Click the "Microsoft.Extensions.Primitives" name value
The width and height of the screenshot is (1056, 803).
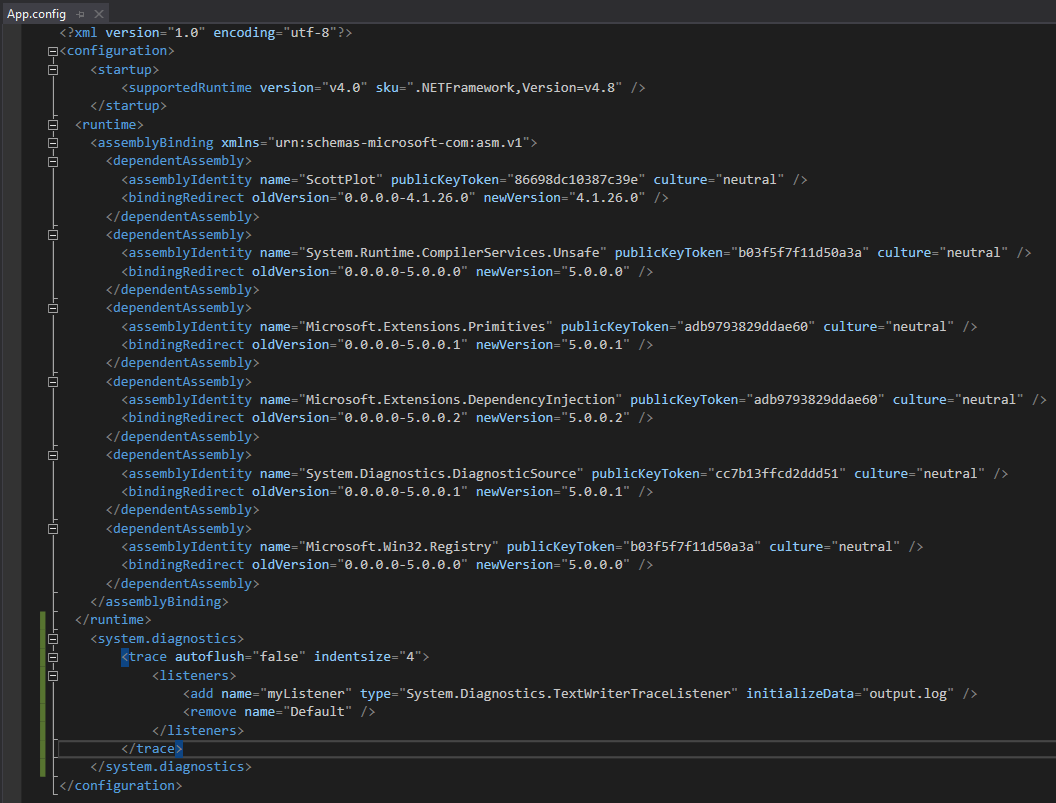pos(426,327)
